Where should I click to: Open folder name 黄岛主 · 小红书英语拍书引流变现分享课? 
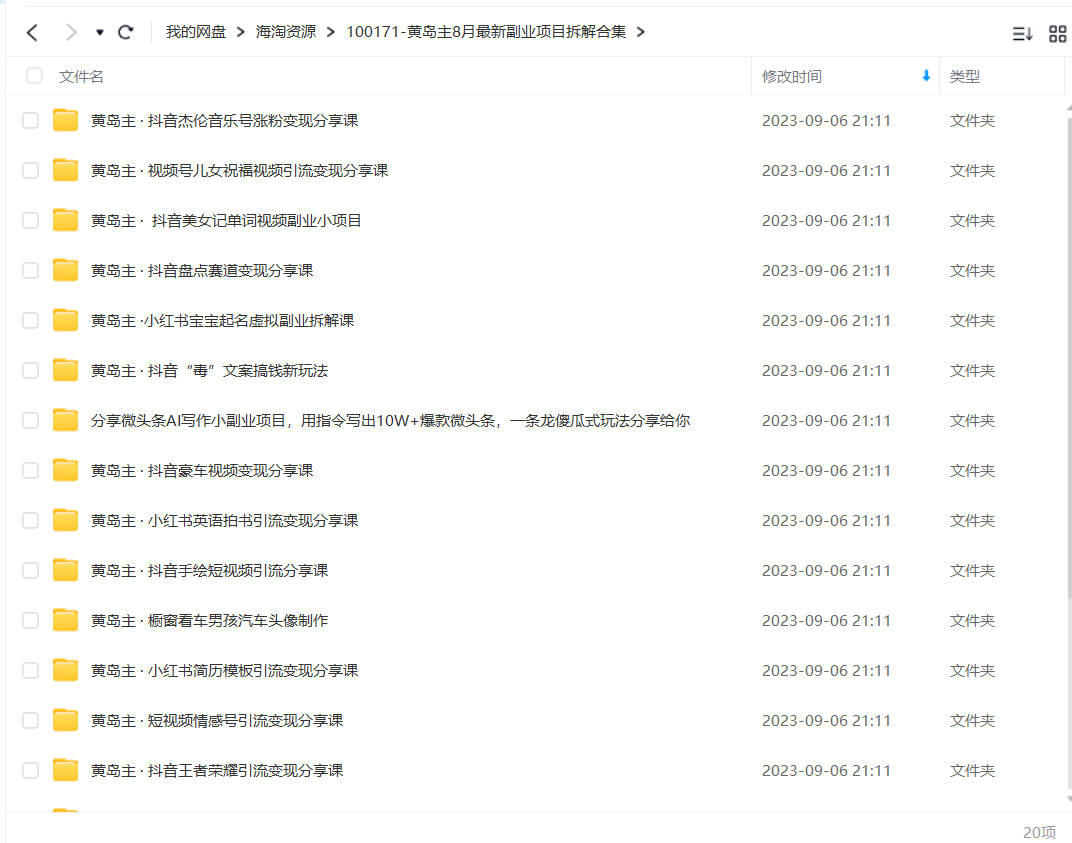coord(225,520)
